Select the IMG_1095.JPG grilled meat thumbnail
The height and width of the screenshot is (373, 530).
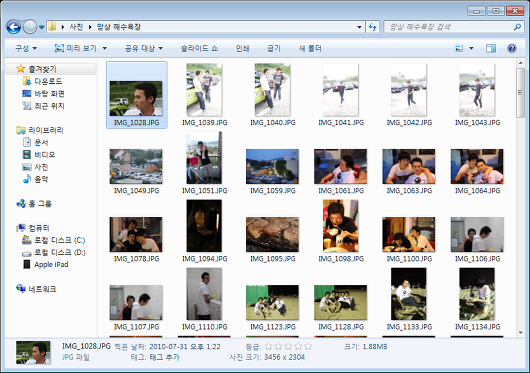point(272,234)
